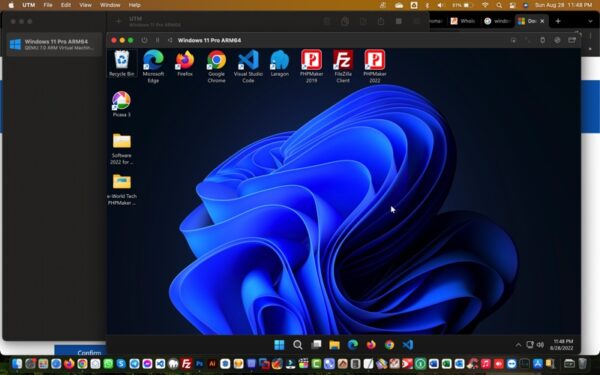Open the View menu
This screenshot has height=375, width=600.
pos(85,5)
